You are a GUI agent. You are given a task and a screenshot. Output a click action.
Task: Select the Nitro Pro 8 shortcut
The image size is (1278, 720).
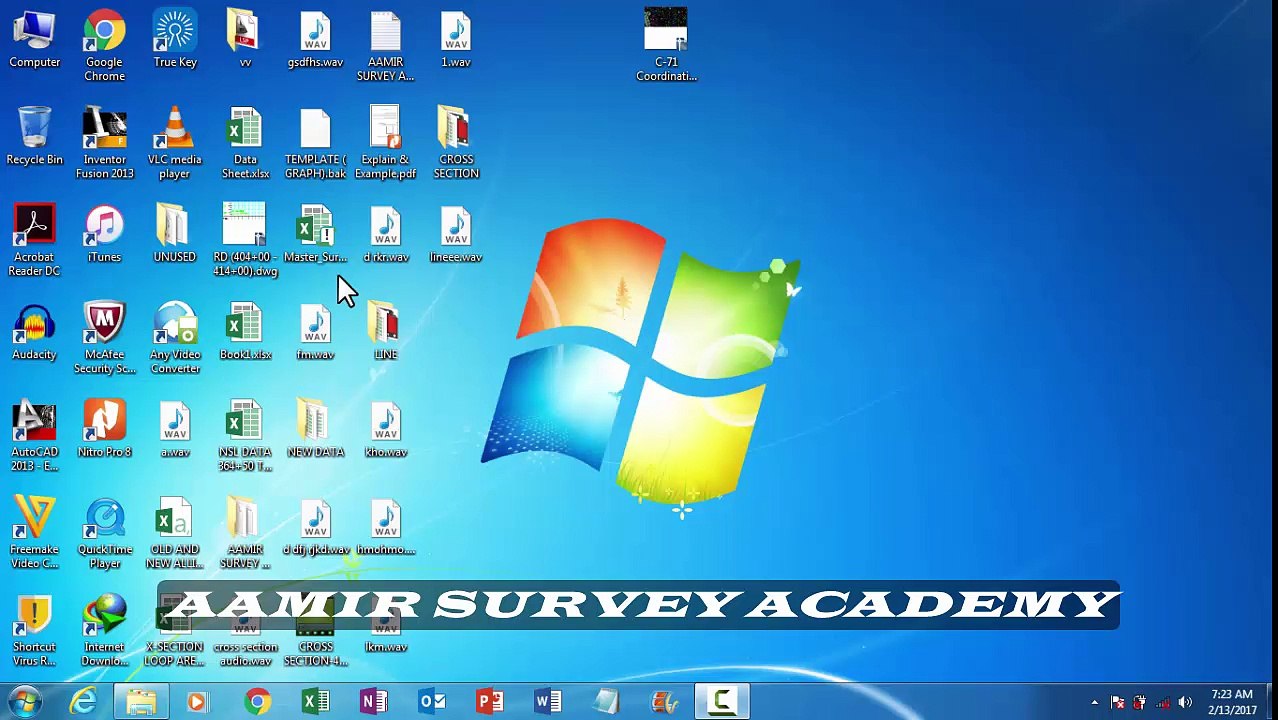coord(104,430)
